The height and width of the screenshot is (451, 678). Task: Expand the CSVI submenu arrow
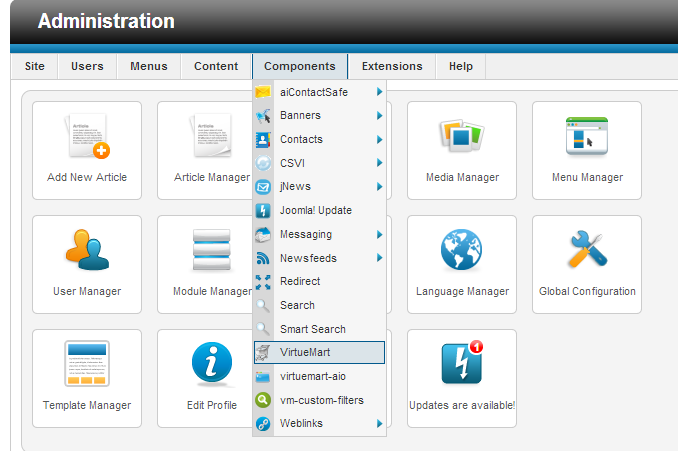click(x=379, y=163)
